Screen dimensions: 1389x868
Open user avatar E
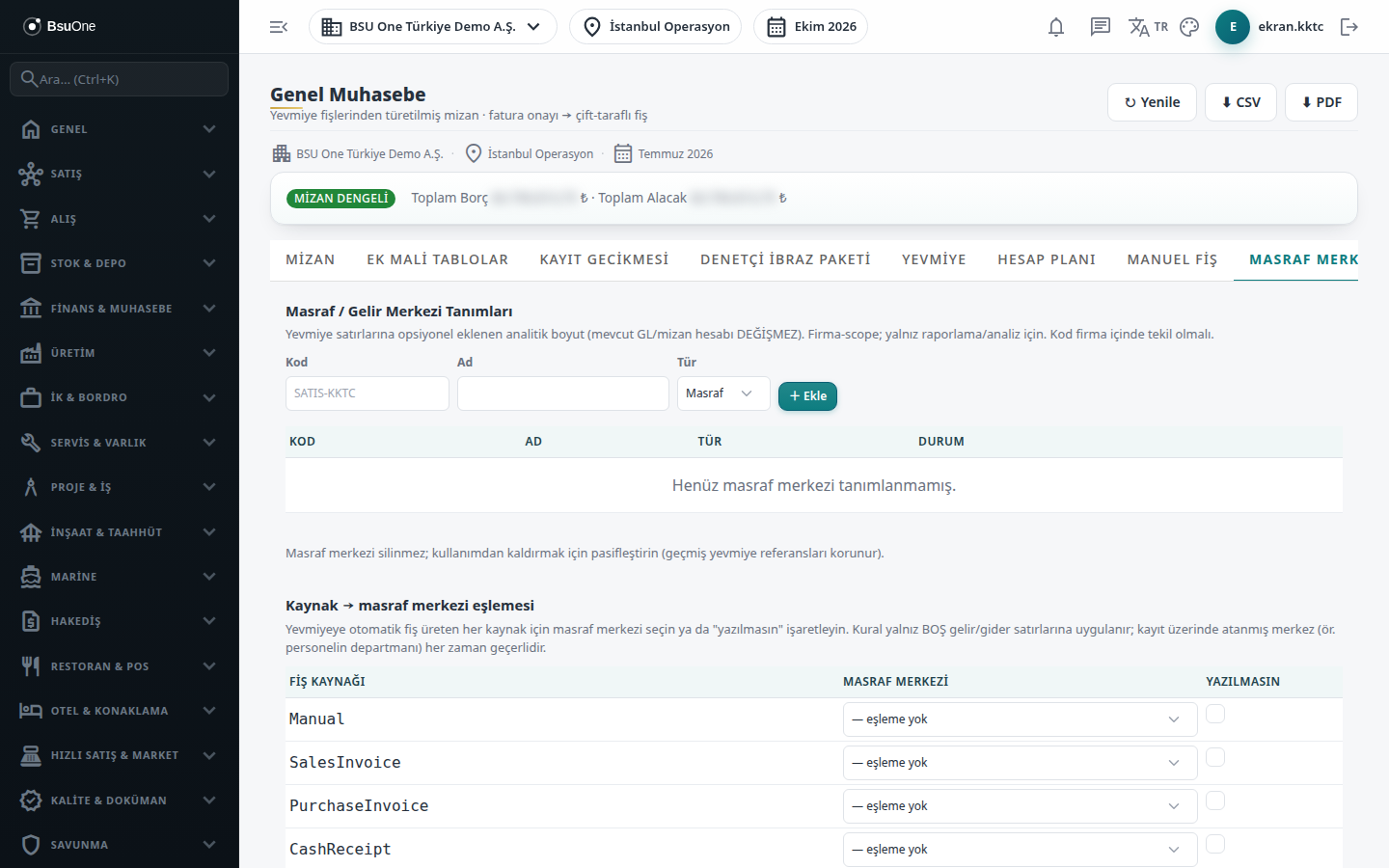(x=1233, y=27)
